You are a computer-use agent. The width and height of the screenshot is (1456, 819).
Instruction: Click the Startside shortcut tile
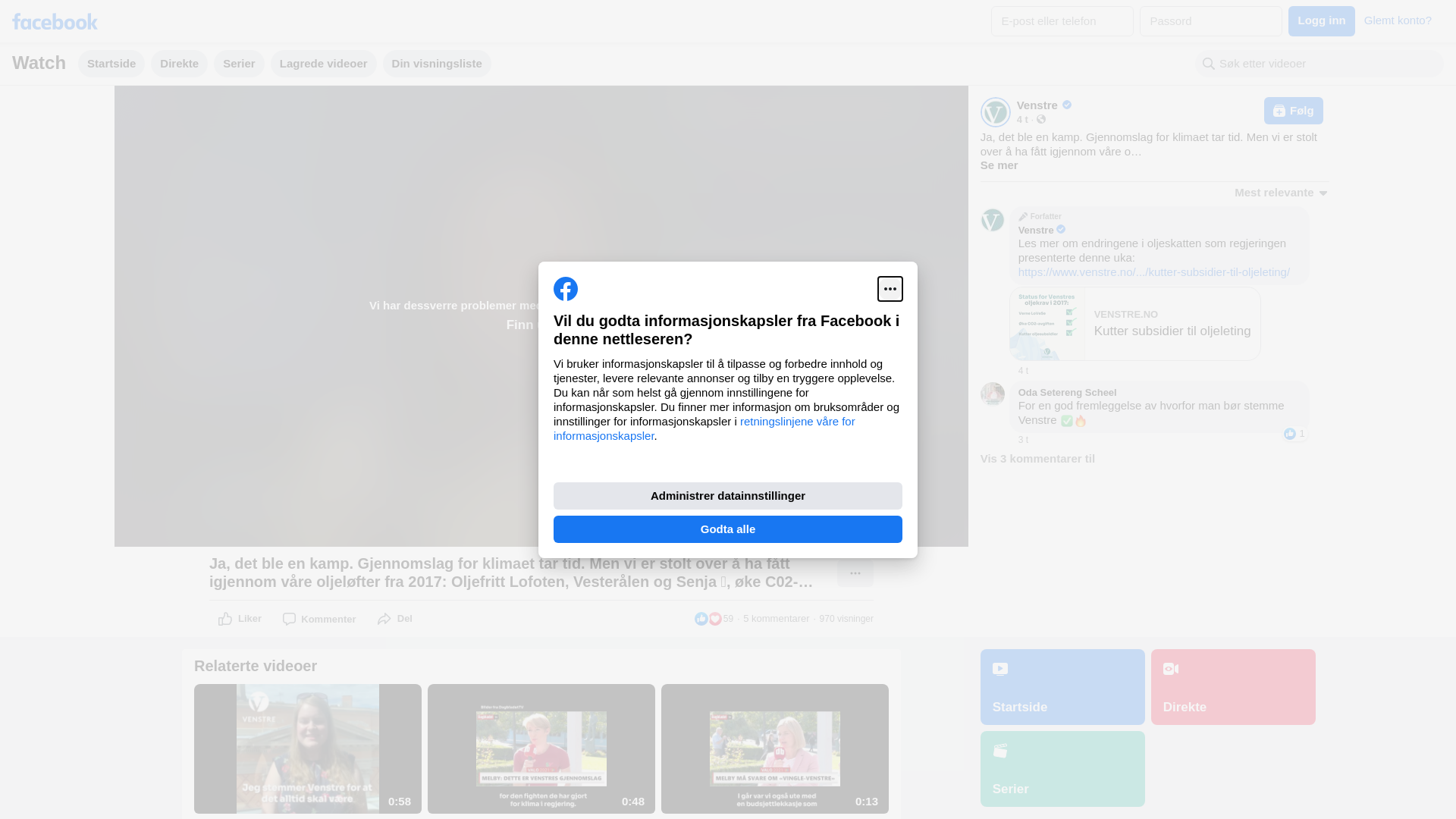(1062, 687)
